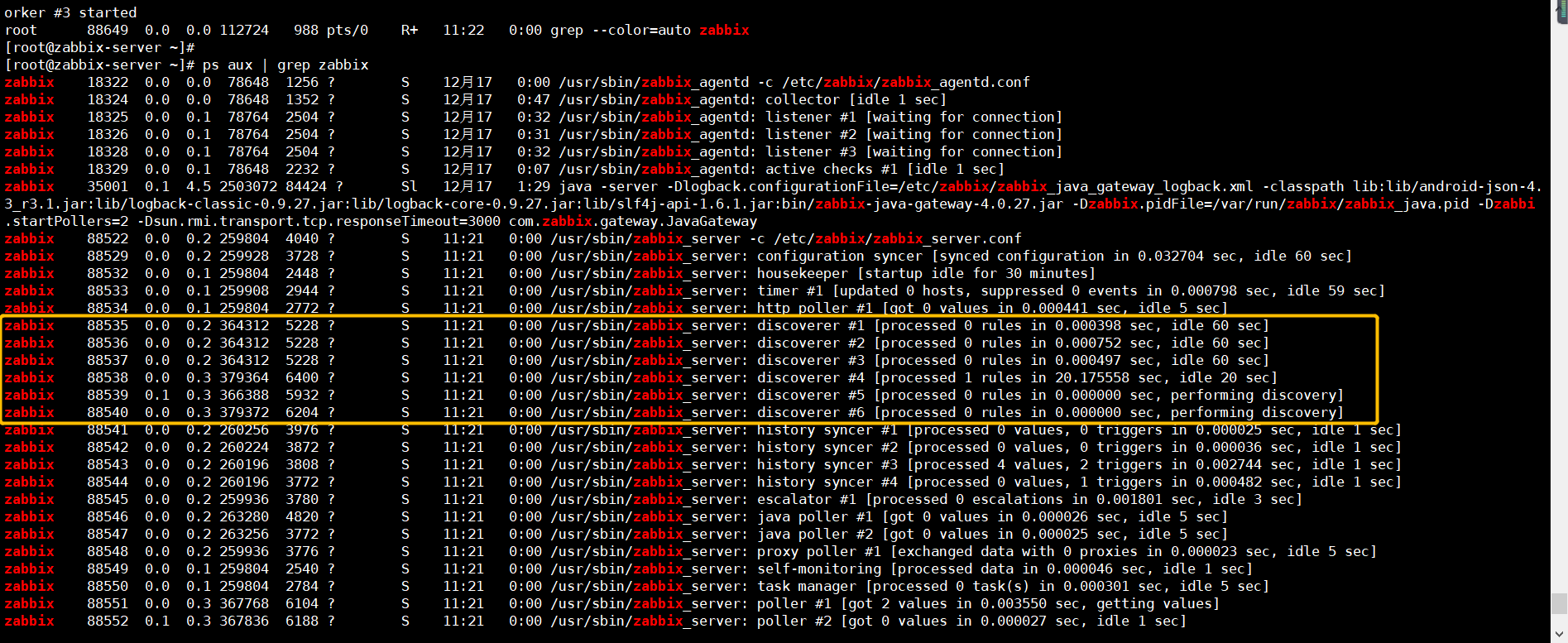Click the 'housekeeper' process title
This screenshot has height=643, width=1568.
pos(803,273)
